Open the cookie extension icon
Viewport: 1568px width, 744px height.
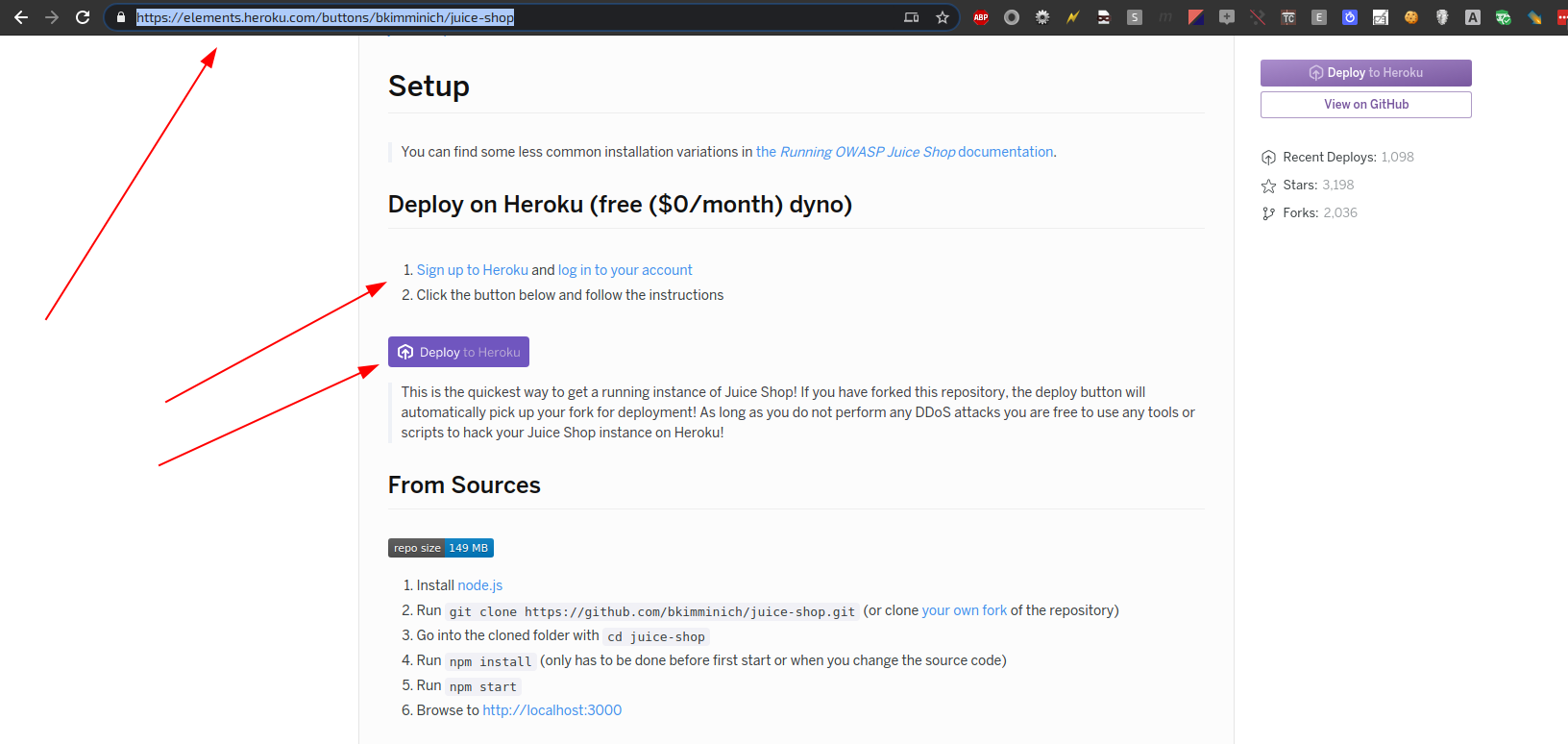click(x=1411, y=17)
